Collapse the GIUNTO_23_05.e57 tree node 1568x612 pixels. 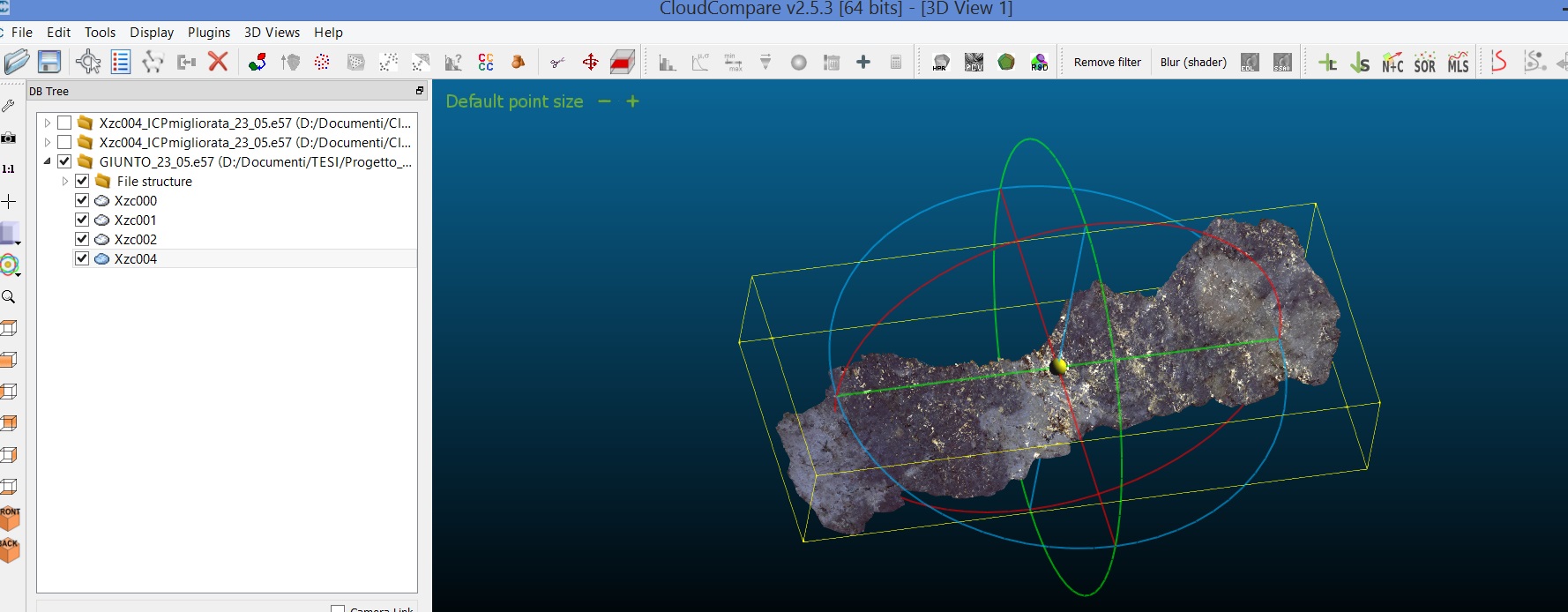(x=47, y=161)
